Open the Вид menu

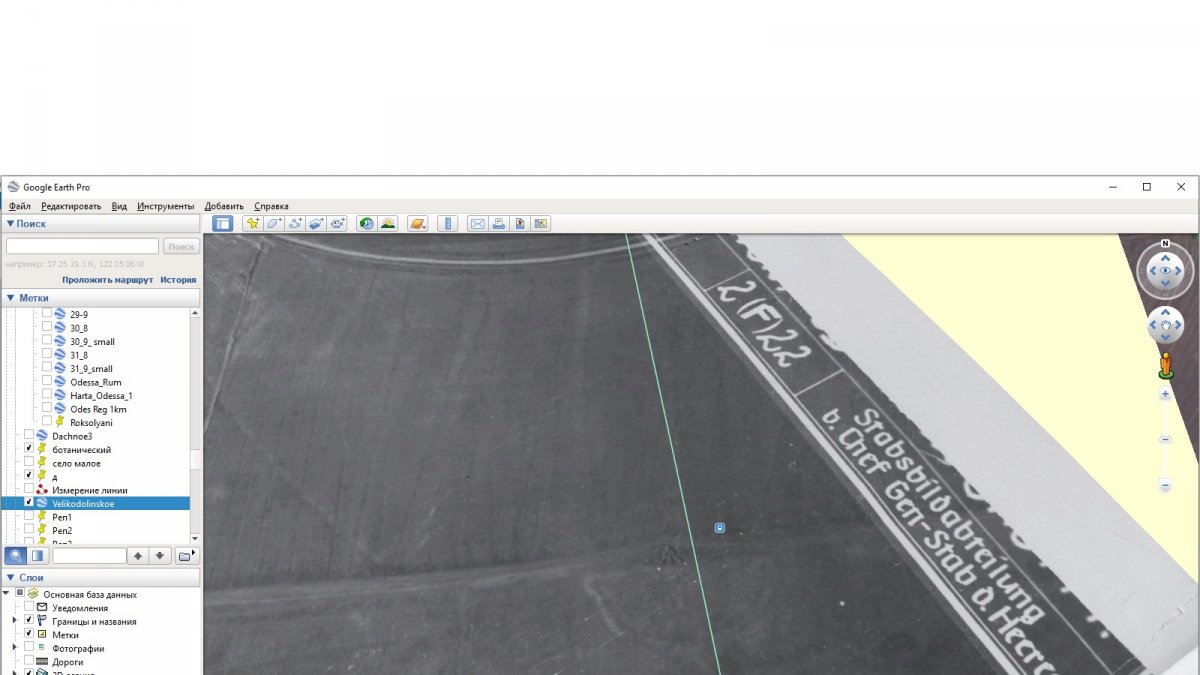point(119,206)
